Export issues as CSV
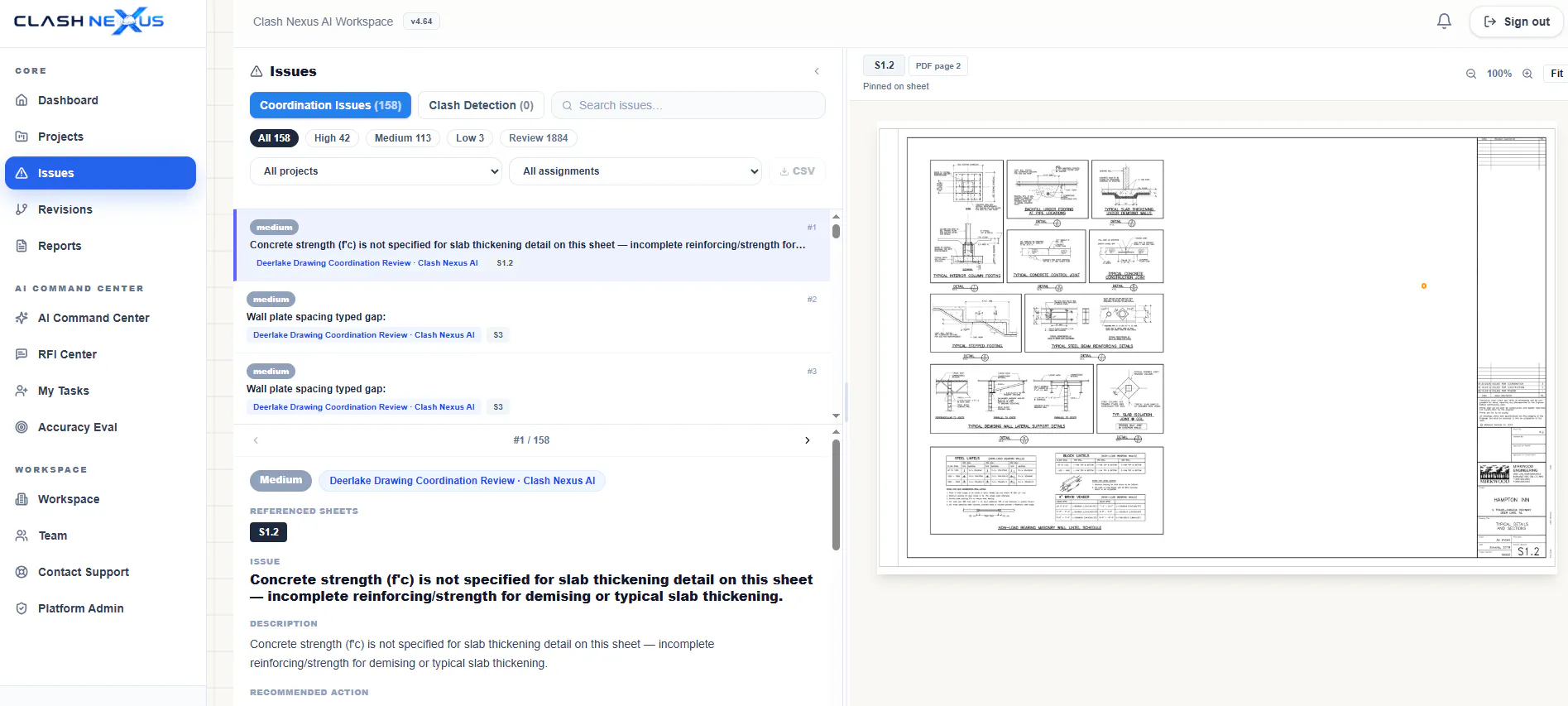 (797, 171)
